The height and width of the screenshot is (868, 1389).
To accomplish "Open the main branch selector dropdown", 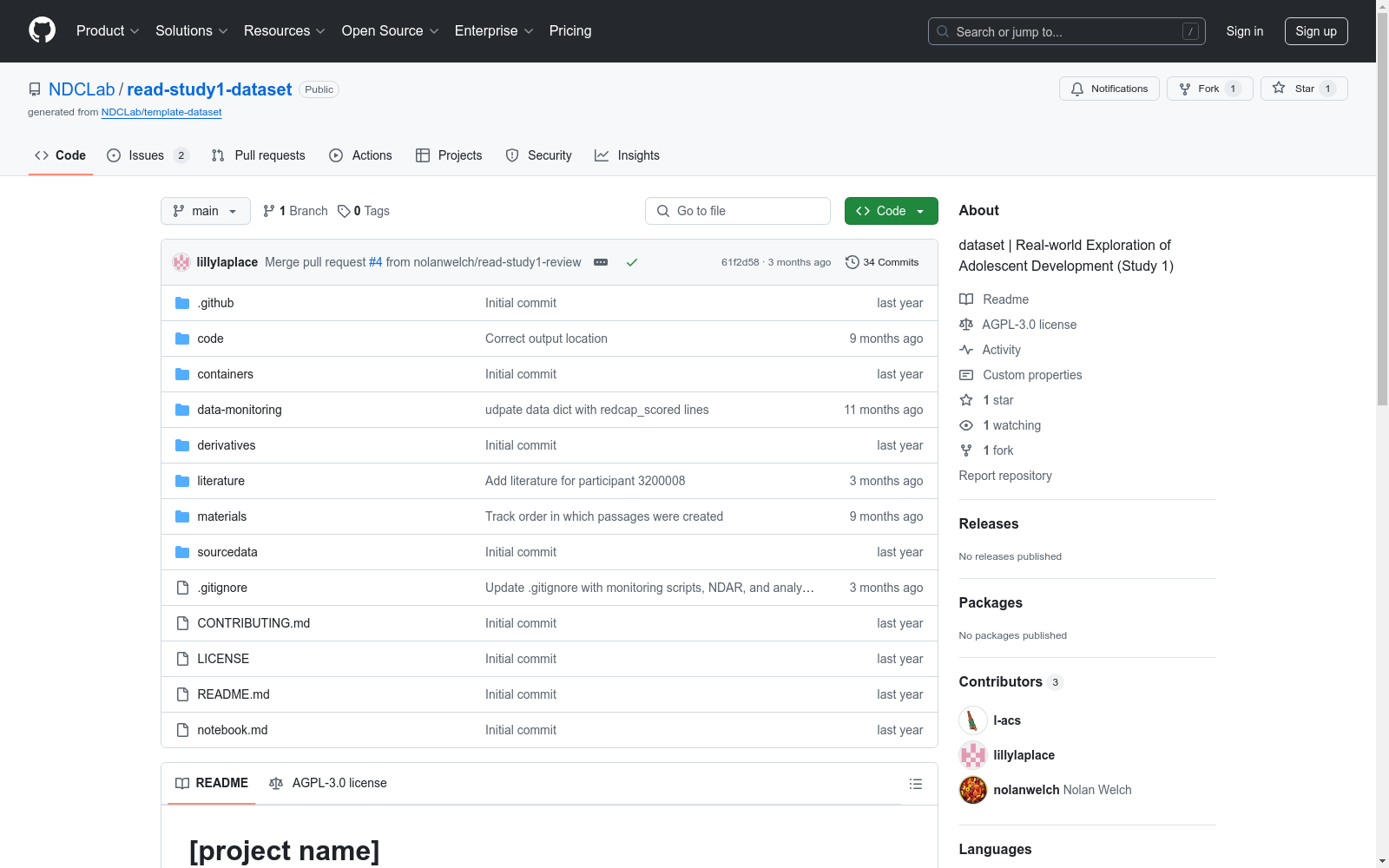I will pyautogui.click(x=205, y=211).
